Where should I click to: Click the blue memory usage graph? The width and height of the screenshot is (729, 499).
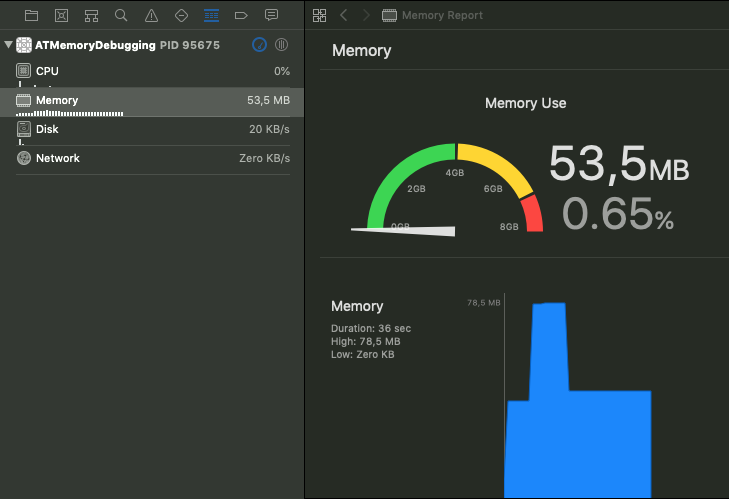click(x=578, y=430)
